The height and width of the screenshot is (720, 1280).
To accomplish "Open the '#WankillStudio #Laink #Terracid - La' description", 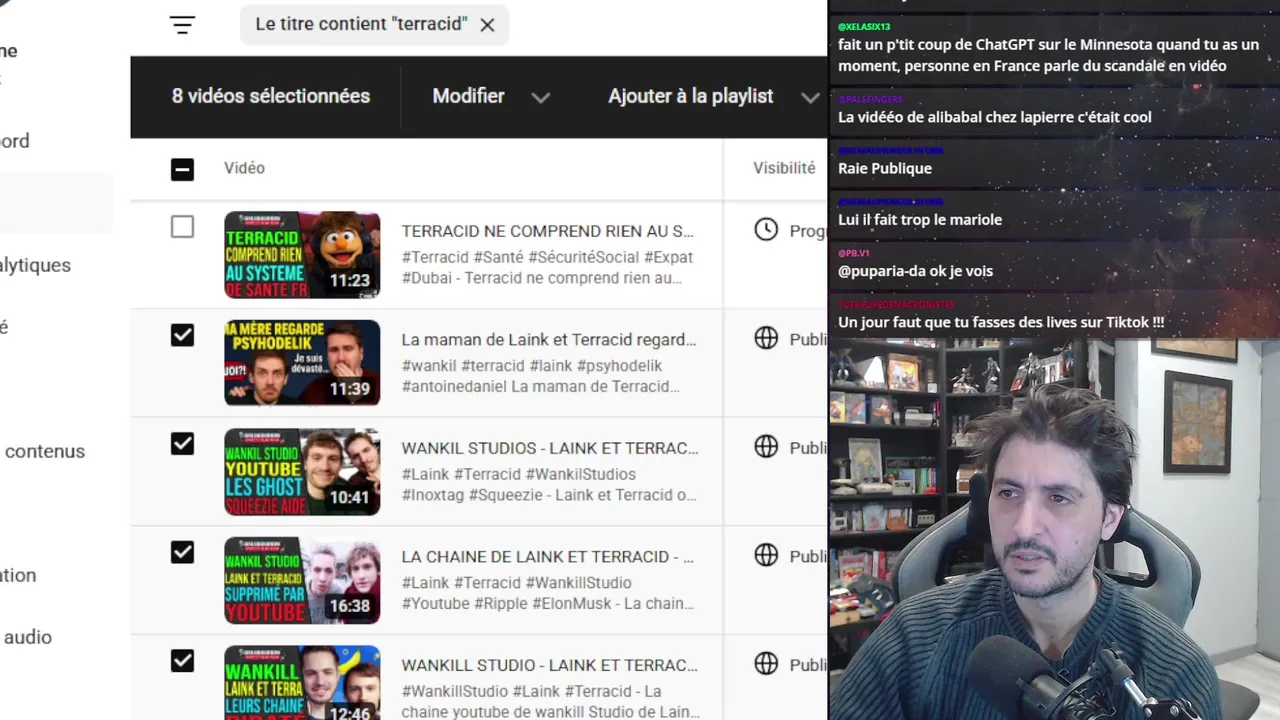I will tap(550, 701).
